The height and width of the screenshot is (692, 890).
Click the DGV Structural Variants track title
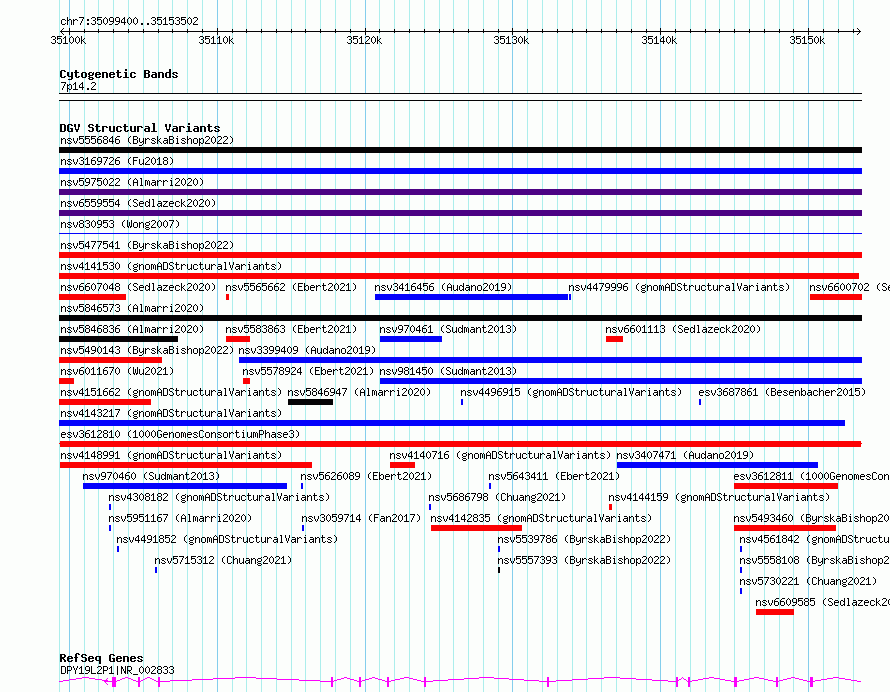pos(140,128)
